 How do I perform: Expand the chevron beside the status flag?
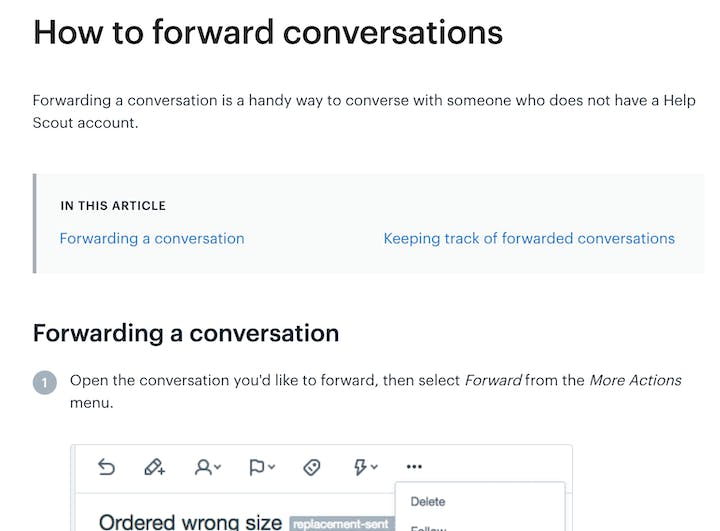[271, 467]
